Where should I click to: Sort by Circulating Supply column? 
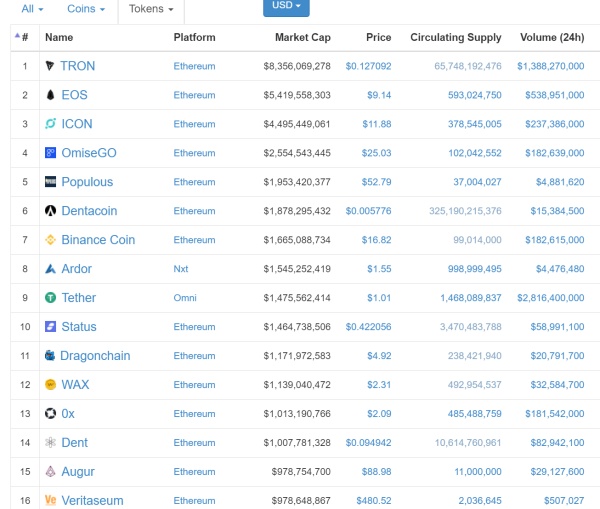(x=456, y=37)
